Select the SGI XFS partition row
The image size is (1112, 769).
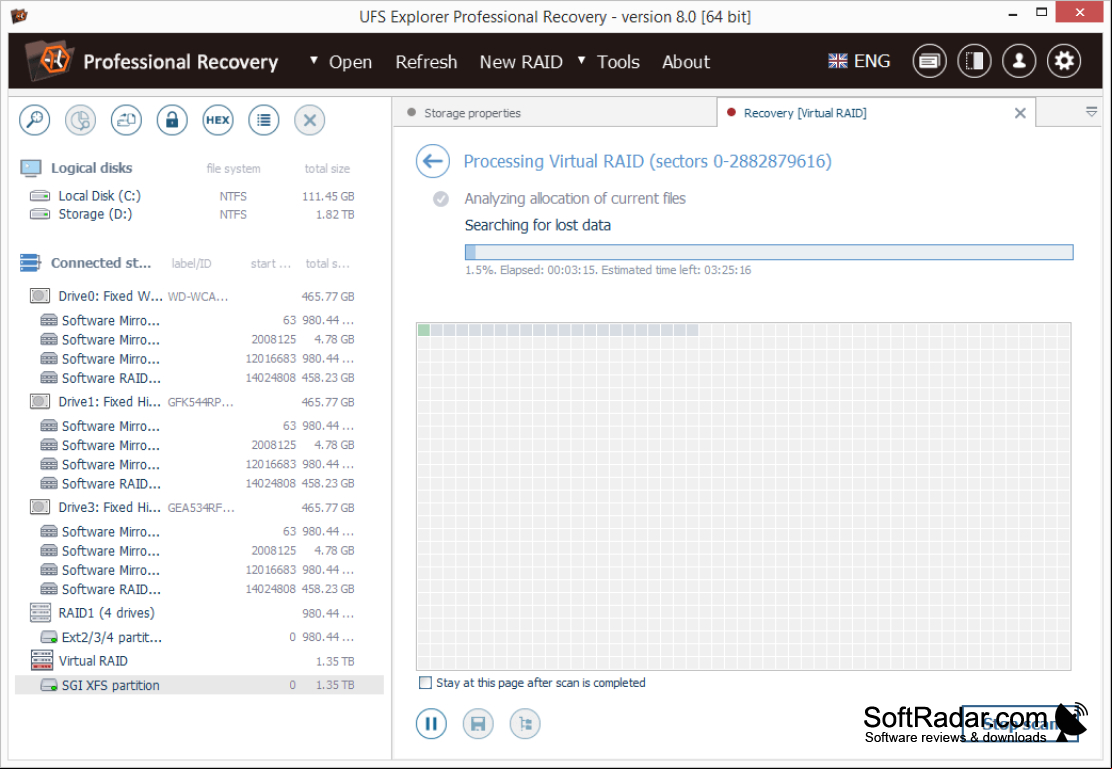tap(199, 685)
